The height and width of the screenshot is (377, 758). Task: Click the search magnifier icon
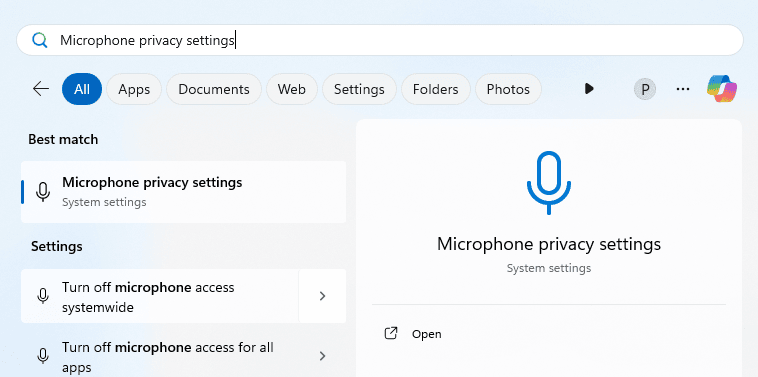pos(40,40)
